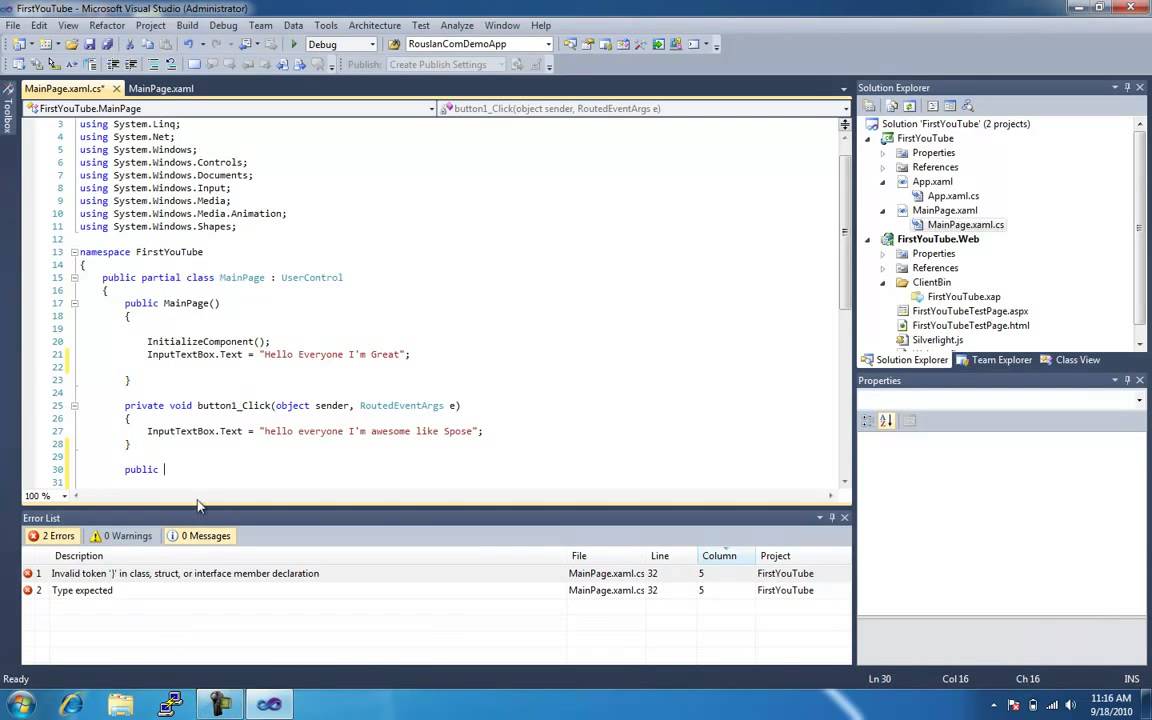Toggle the 0 Messages filter button
Image resolution: width=1152 pixels, height=720 pixels.
[200, 536]
